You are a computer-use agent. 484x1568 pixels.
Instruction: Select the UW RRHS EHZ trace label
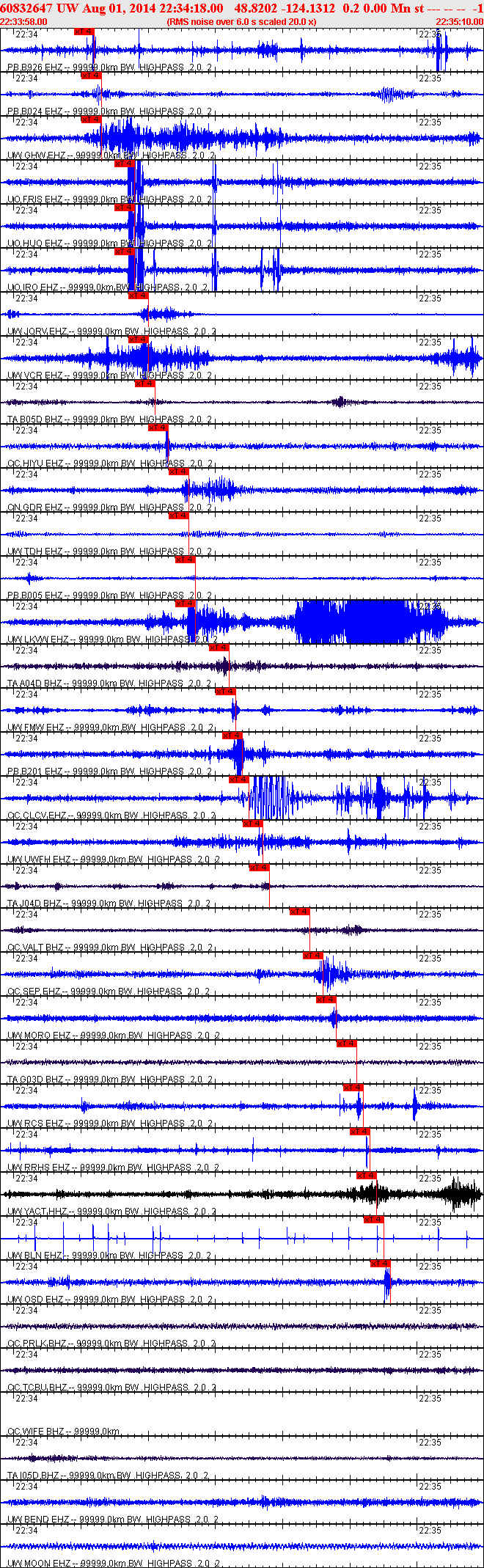[x=113, y=1168]
